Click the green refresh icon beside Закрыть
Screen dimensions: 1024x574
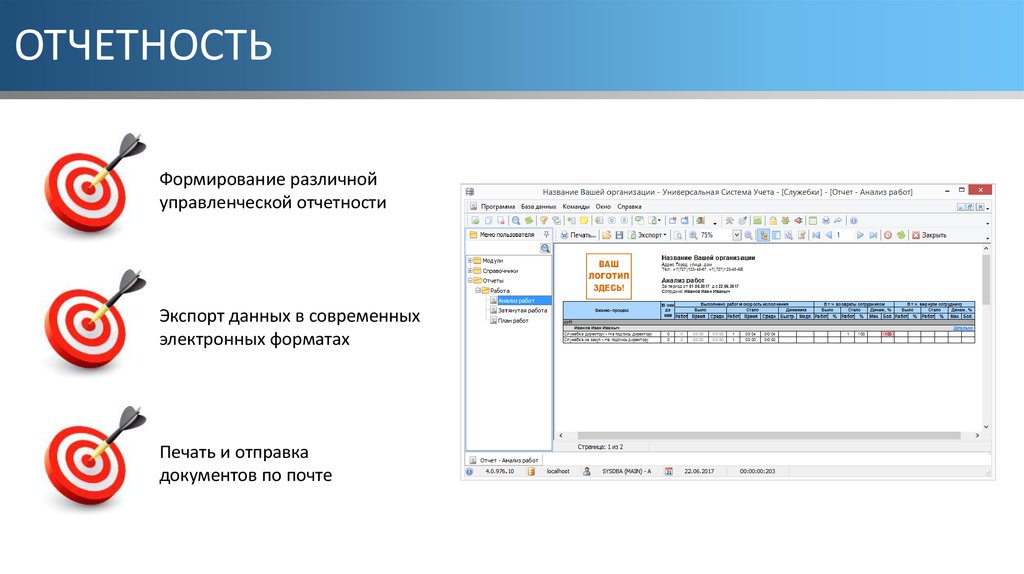(901, 235)
